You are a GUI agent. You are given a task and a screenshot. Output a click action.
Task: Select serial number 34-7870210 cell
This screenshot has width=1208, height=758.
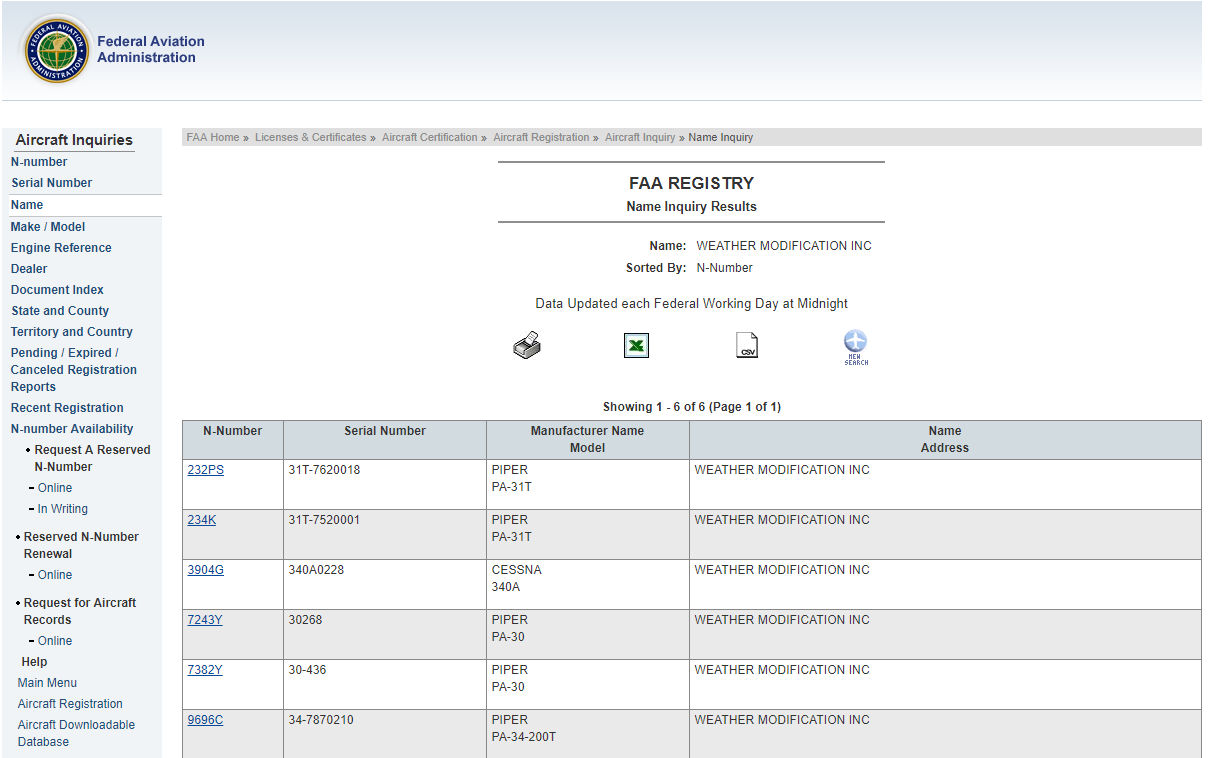pos(385,734)
